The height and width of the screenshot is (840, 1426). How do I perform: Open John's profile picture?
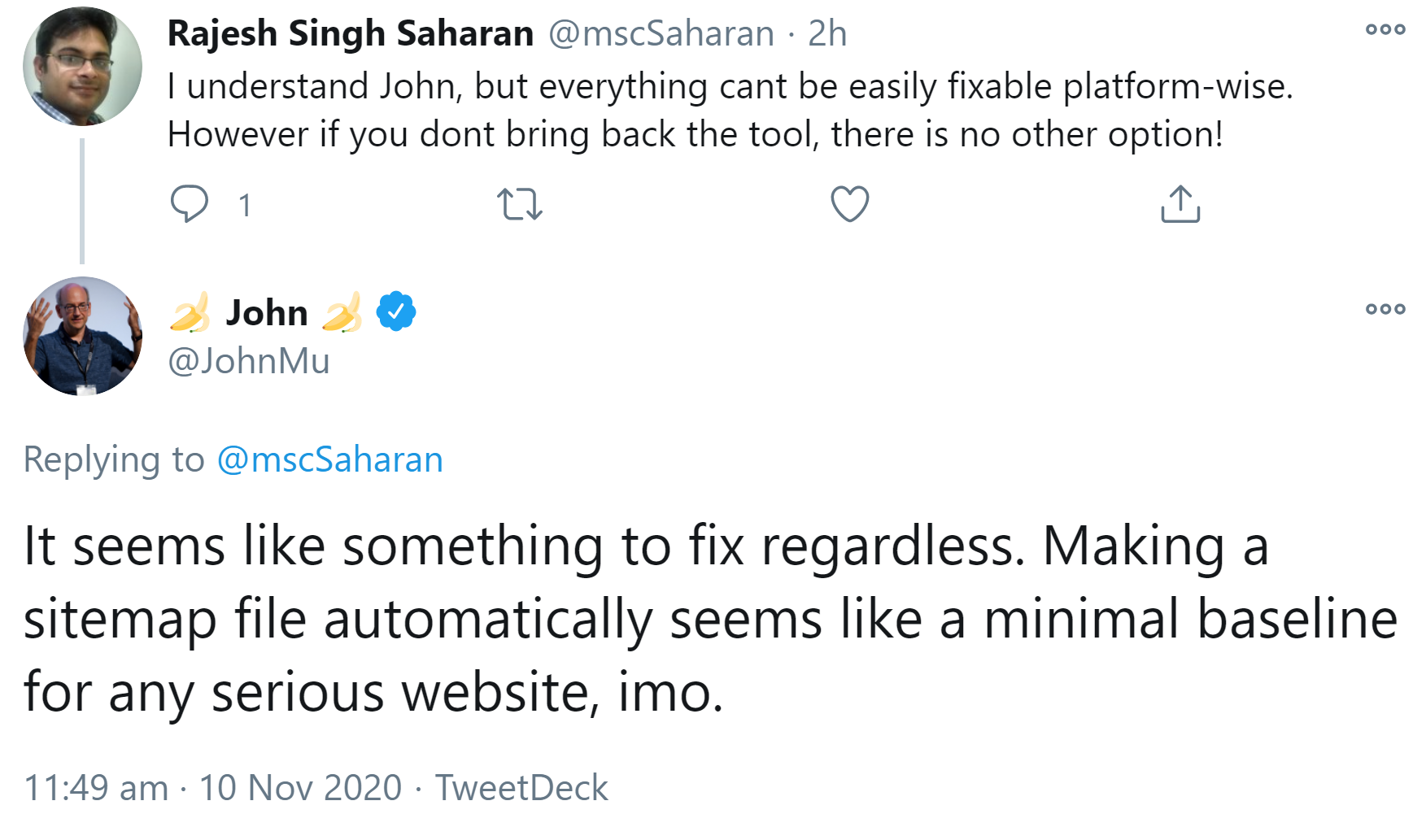point(82,336)
